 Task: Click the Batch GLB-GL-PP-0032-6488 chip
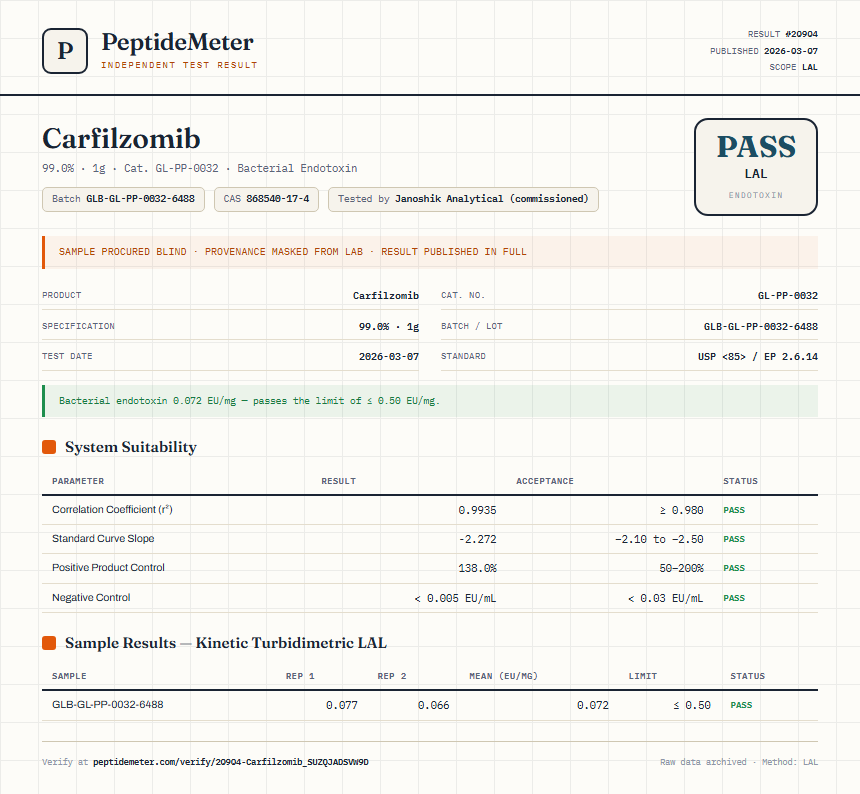[123, 199]
